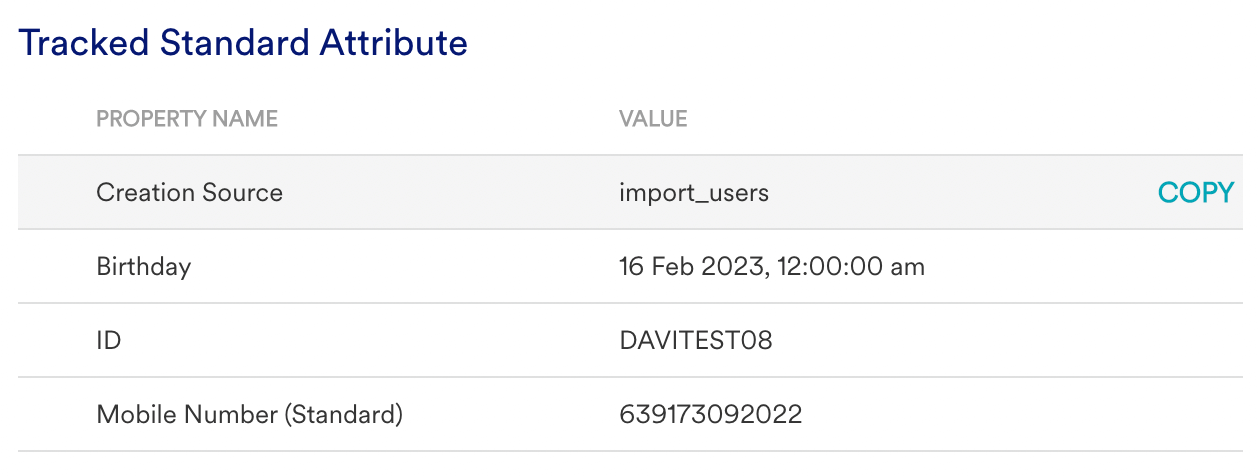Image resolution: width=1260 pixels, height=476 pixels.
Task: Select the PROPERTY NAME column header
Action: click(x=187, y=119)
